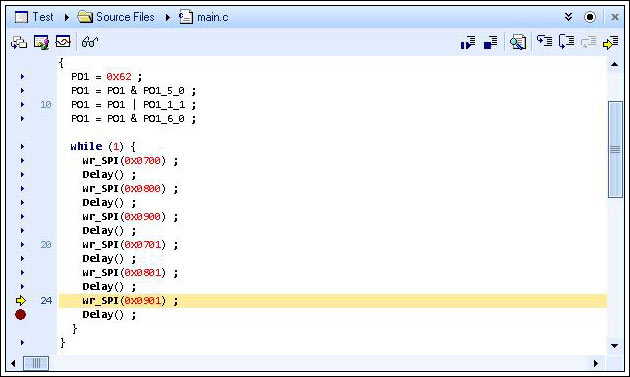Expand arrow after Test breadcrumb

click(x=67, y=17)
